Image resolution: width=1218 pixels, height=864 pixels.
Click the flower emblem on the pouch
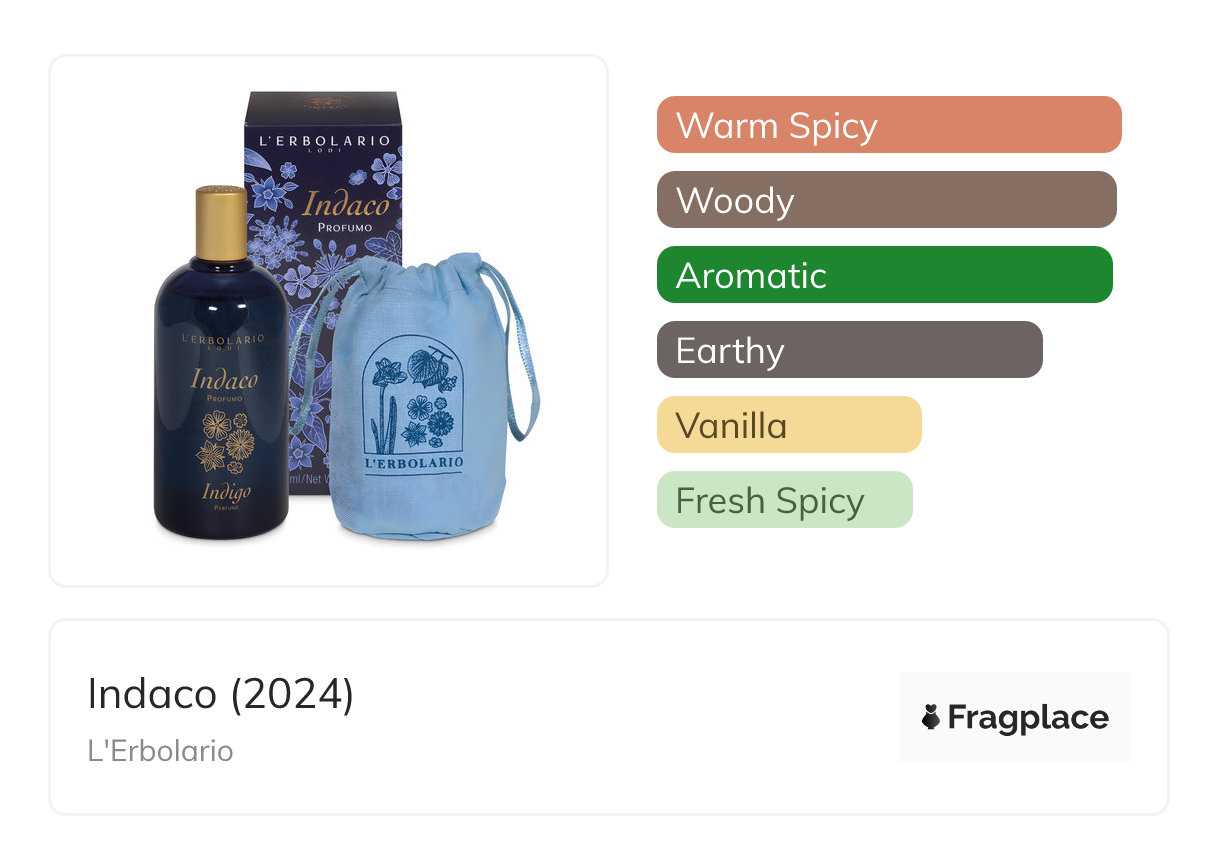(x=414, y=396)
